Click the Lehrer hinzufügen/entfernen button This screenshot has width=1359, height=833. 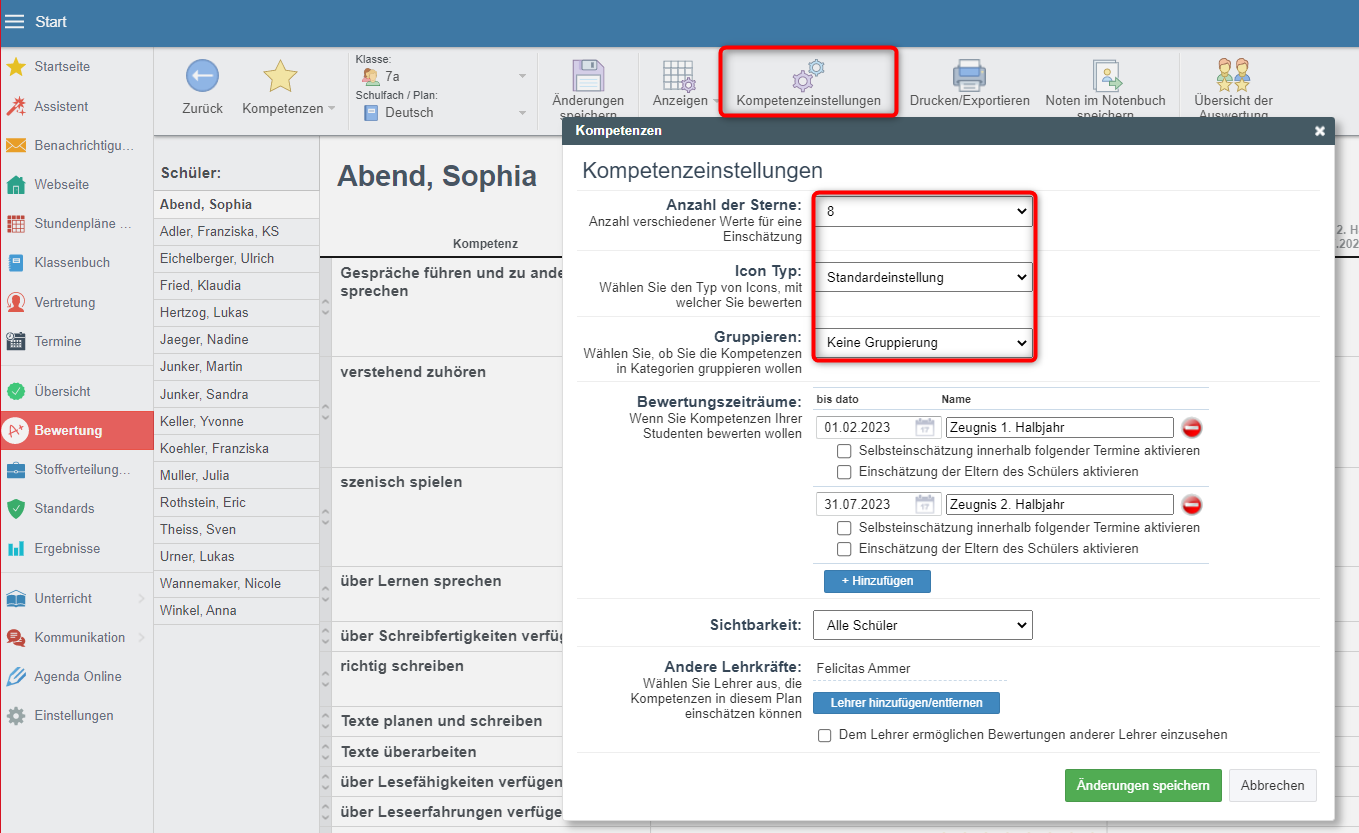pos(906,703)
